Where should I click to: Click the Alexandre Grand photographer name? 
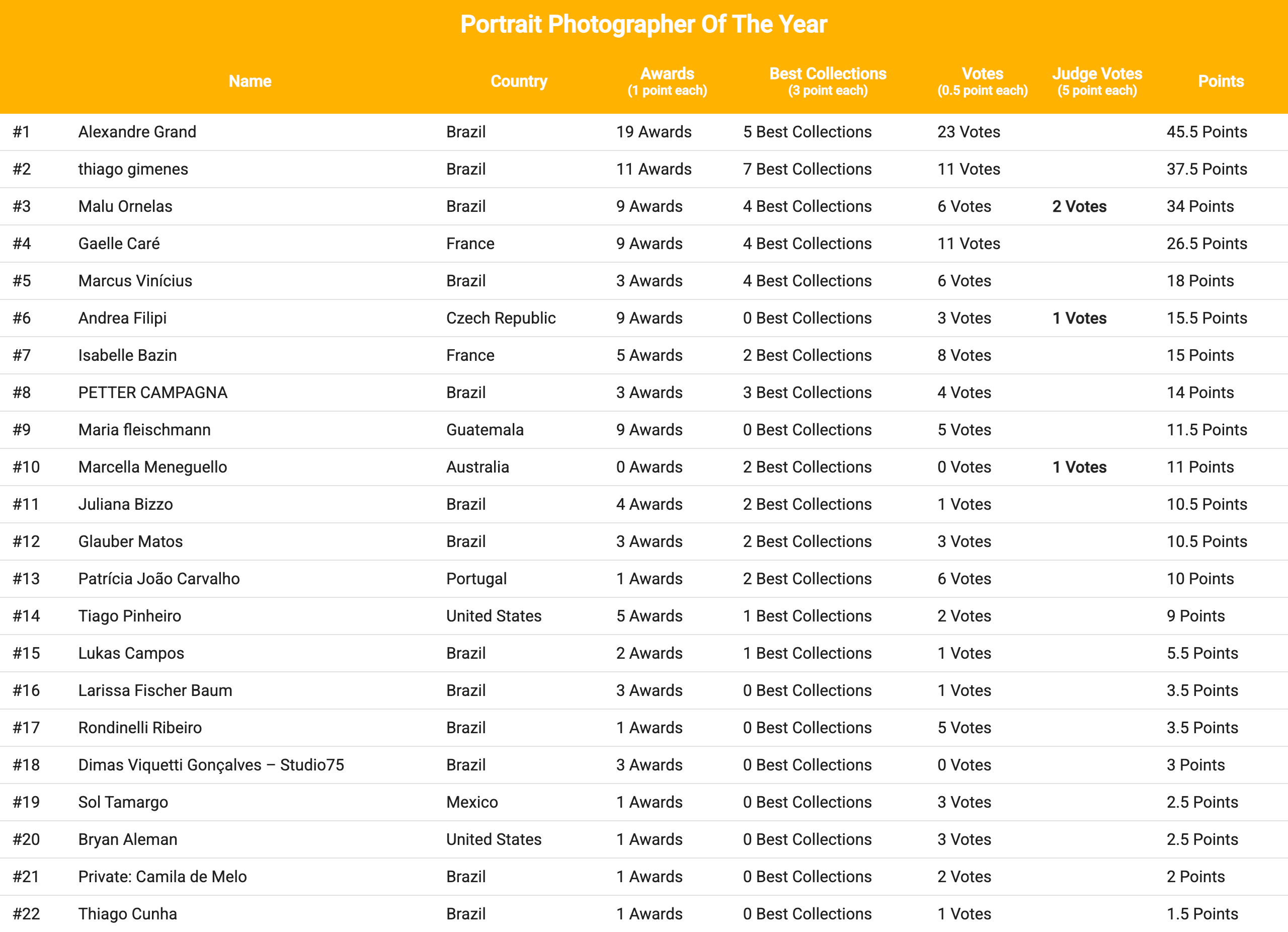(137, 132)
